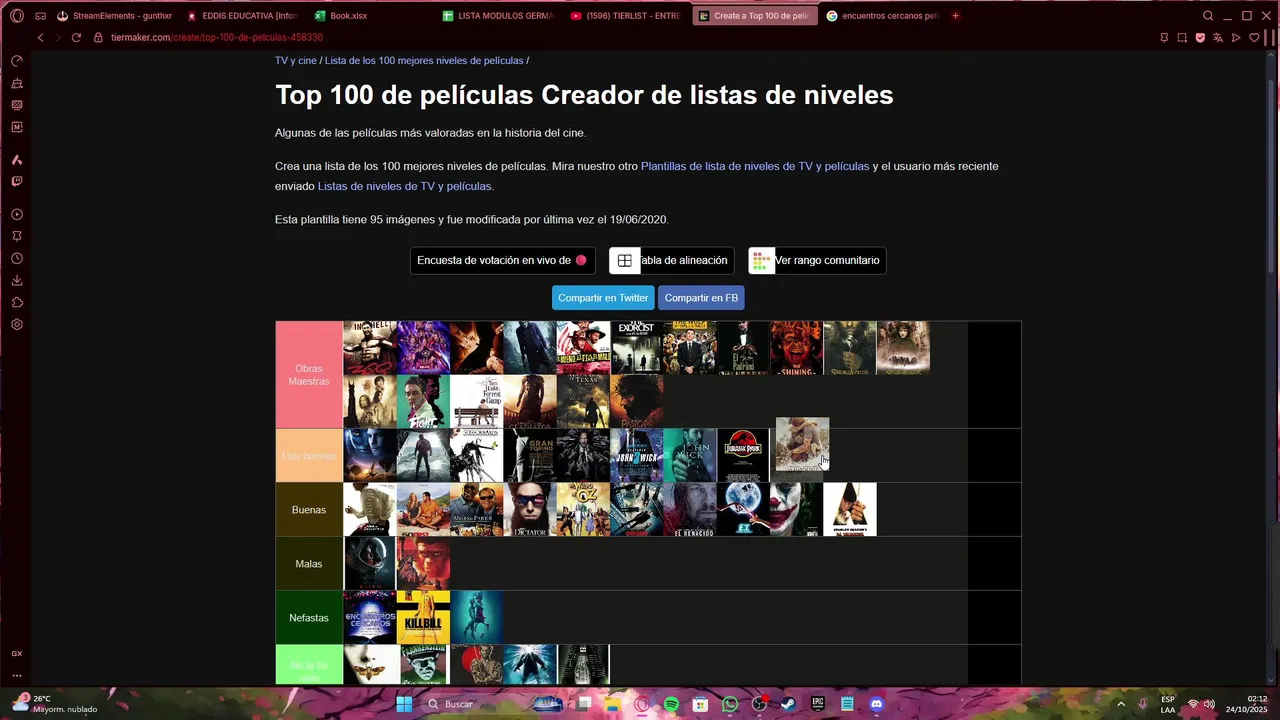
Task: Switch to the LISTA MODULOS GERMA tab
Action: [497, 16]
